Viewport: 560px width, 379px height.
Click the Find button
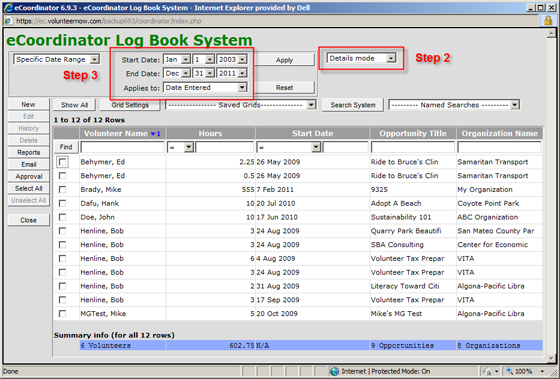click(66, 147)
